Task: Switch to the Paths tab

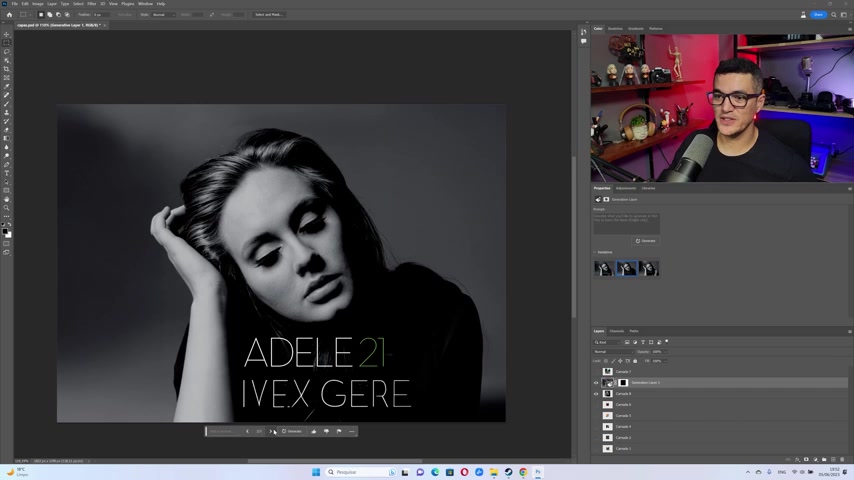Action: tap(634, 331)
